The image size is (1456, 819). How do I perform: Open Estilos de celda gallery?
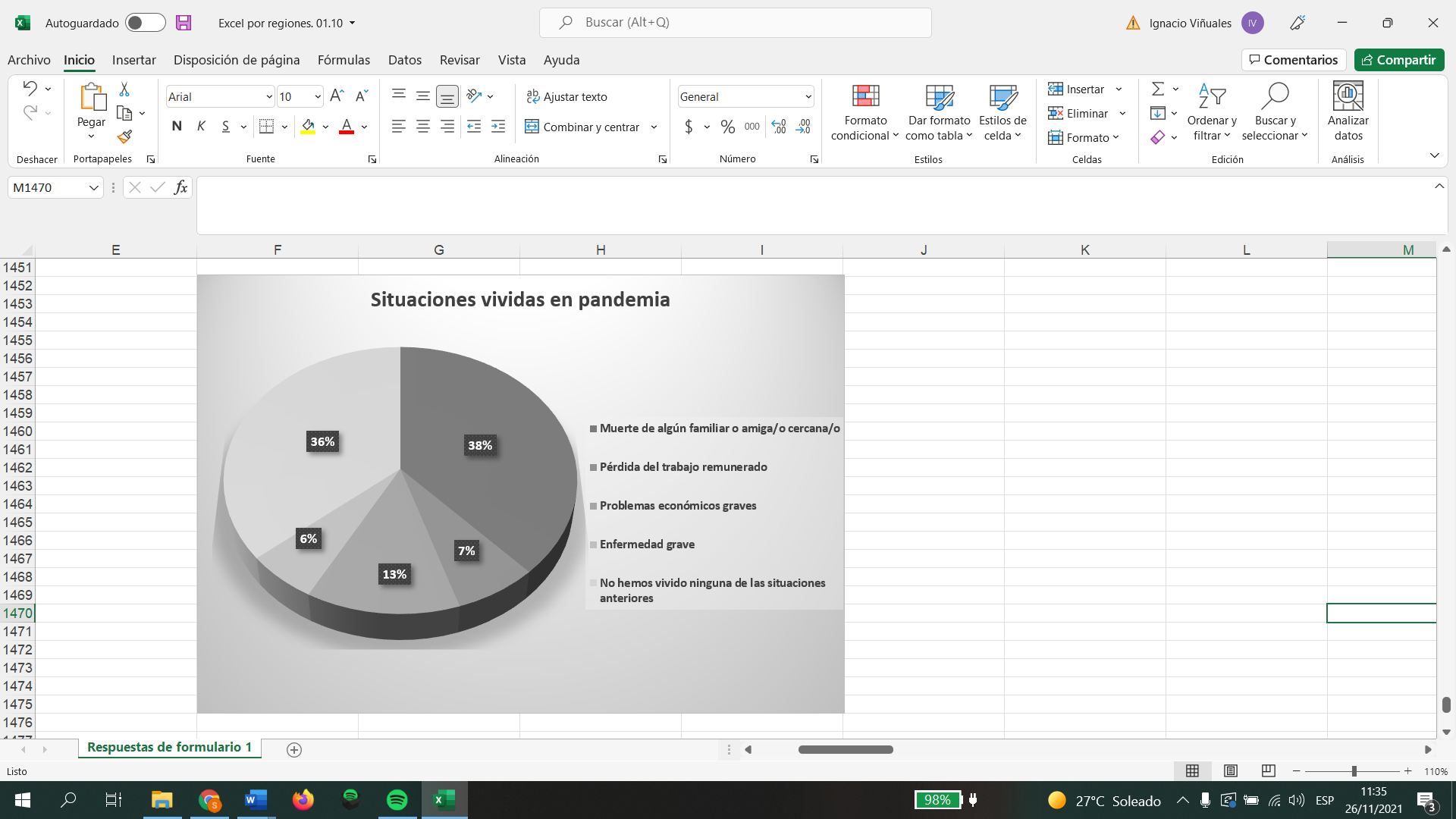click(x=1003, y=112)
